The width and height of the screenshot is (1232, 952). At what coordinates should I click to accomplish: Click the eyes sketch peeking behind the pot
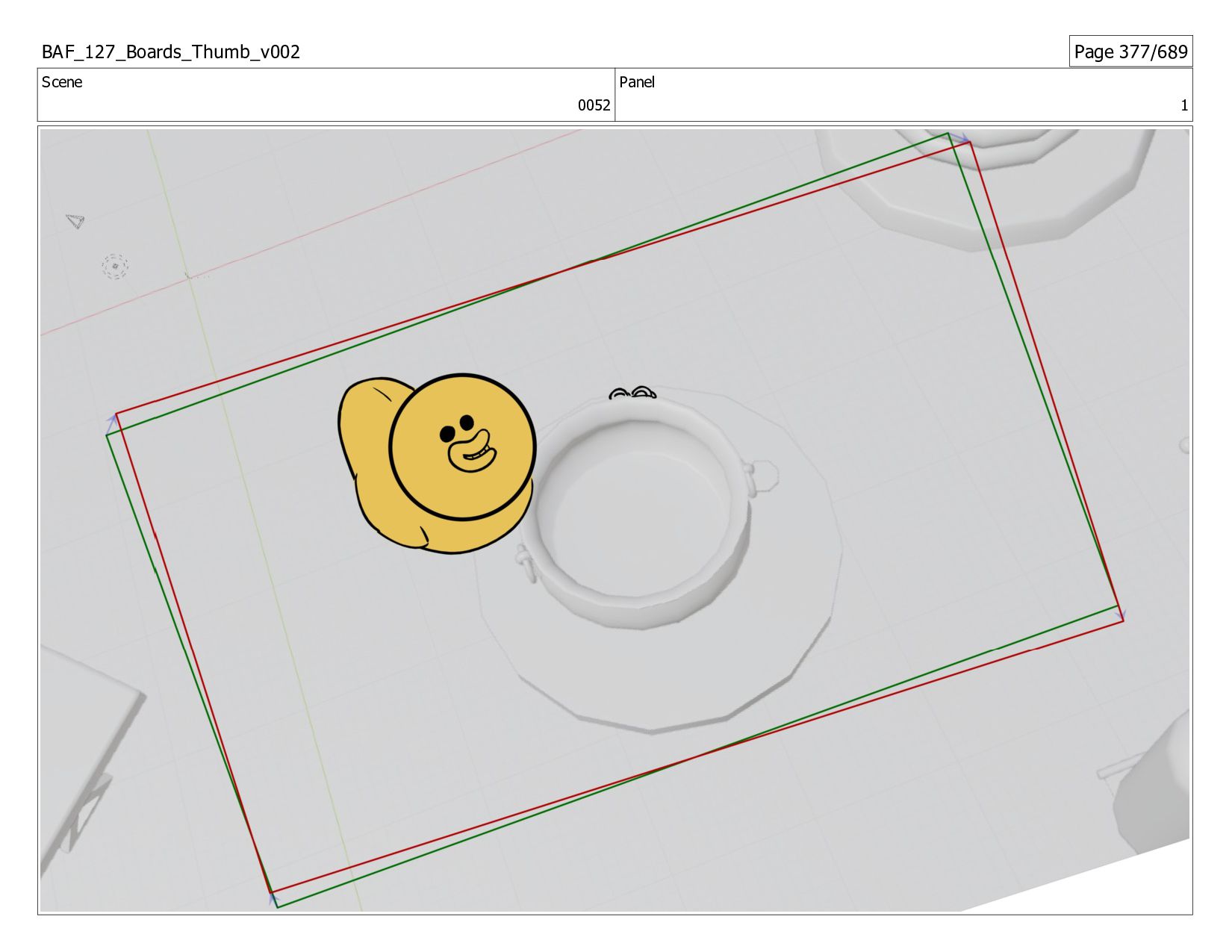pyautogui.click(x=632, y=393)
